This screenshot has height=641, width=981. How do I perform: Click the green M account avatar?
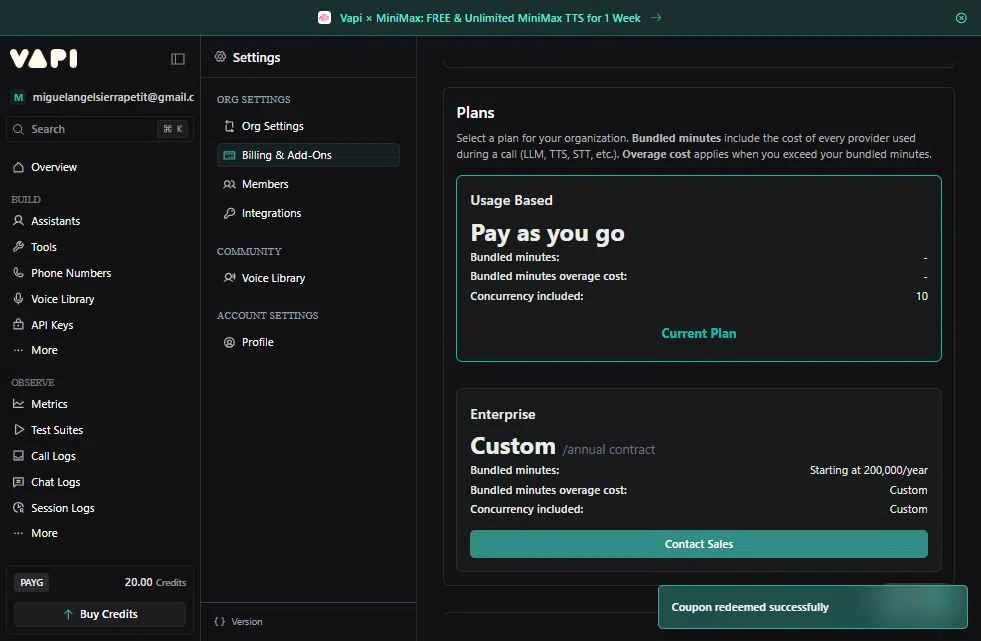click(x=18, y=97)
